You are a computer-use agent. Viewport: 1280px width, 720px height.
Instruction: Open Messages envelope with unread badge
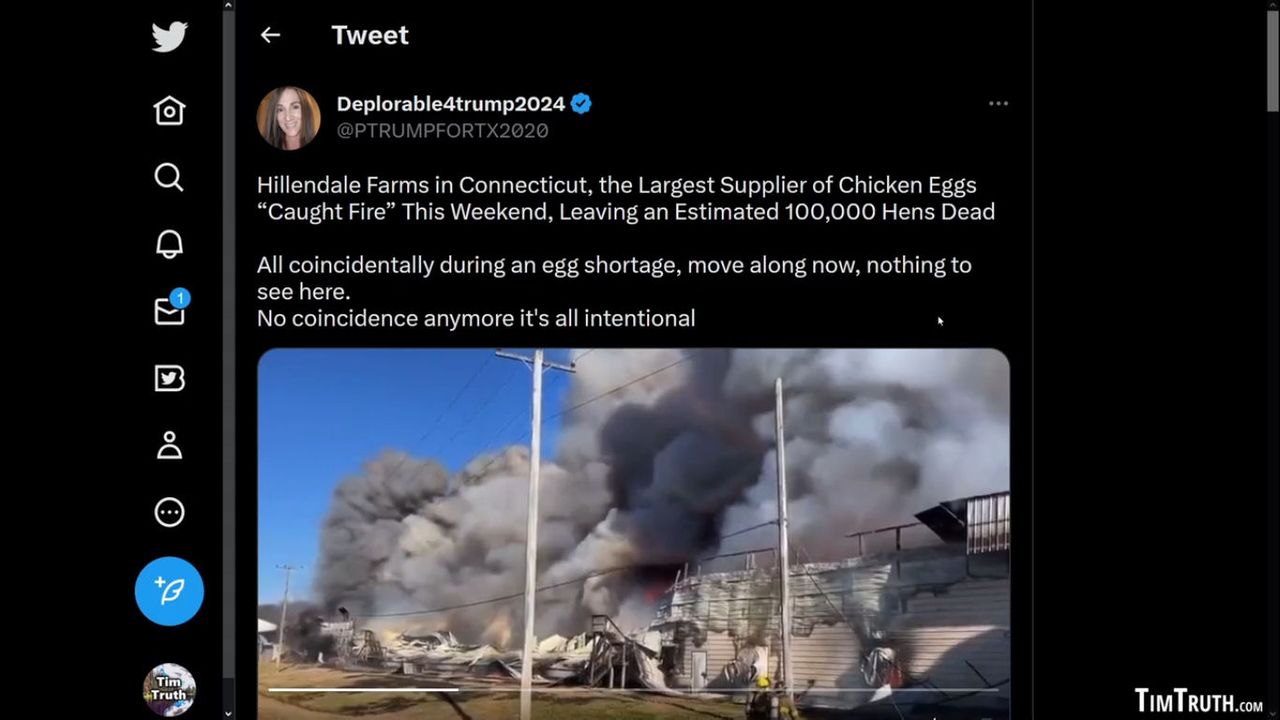pyautogui.click(x=170, y=310)
